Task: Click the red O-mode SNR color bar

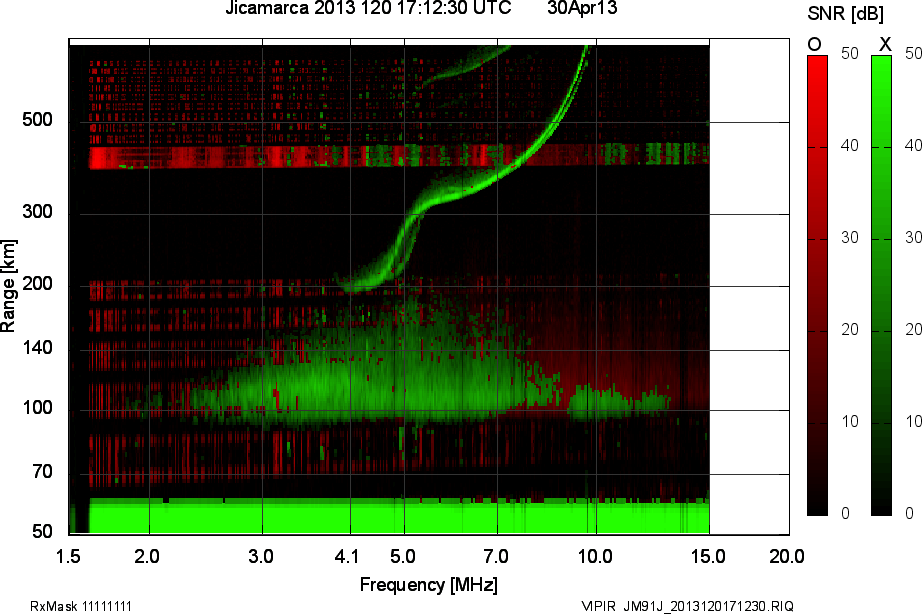Action: pos(817,285)
